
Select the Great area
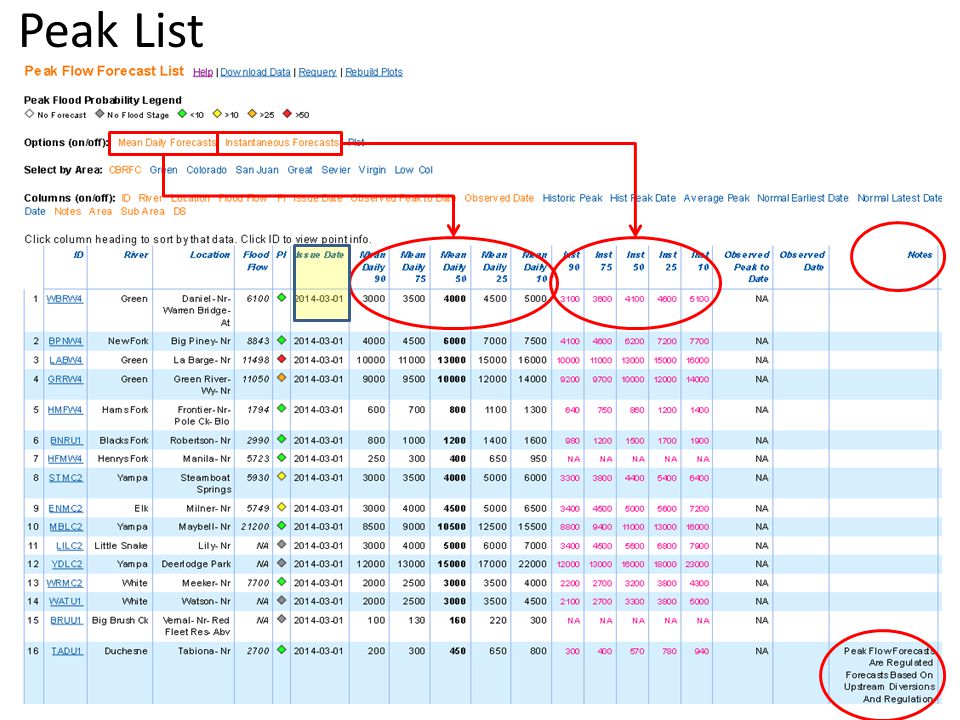tap(300, 170)
